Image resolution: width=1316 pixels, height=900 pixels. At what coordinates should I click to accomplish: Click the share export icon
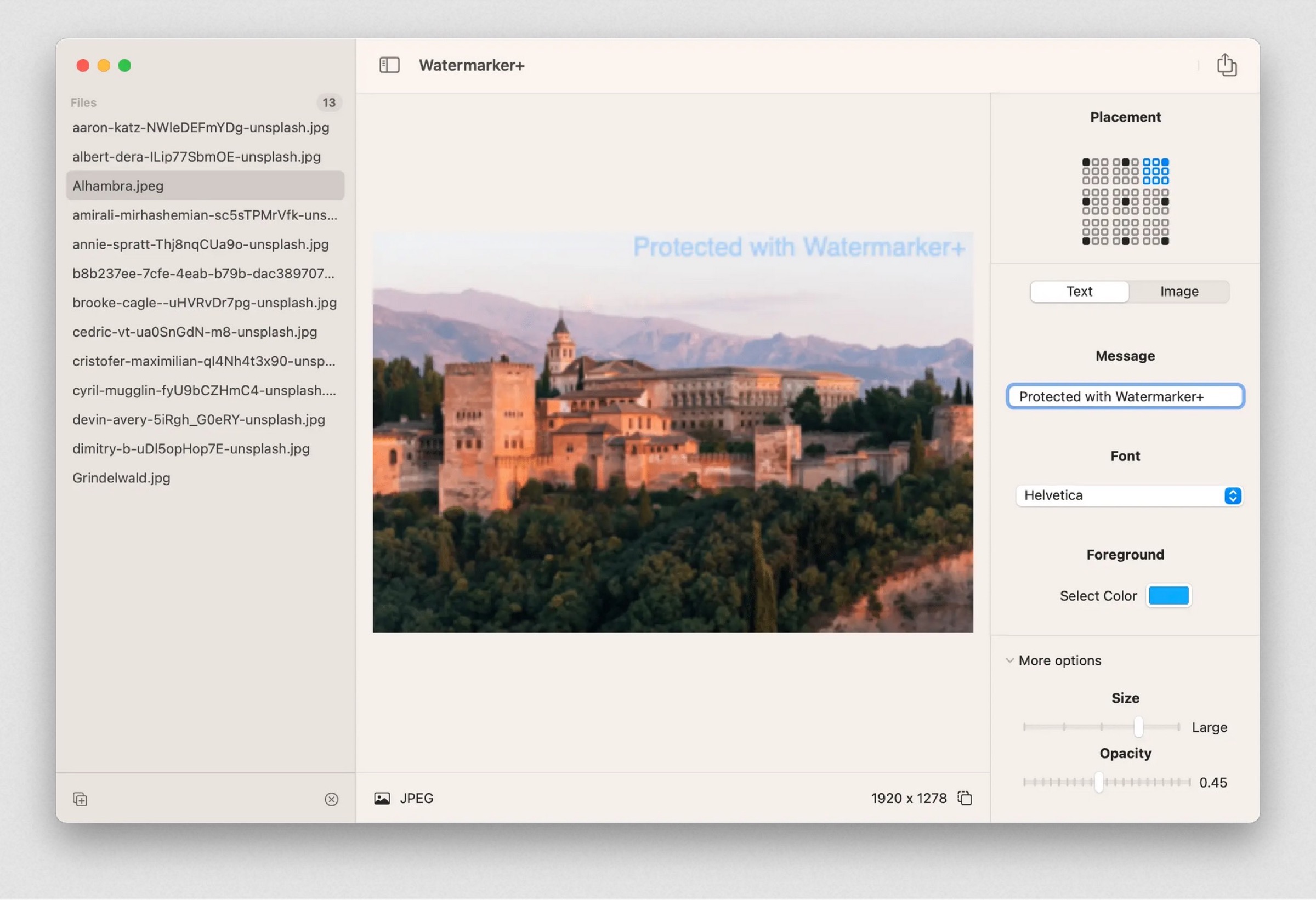(1227, 65)
